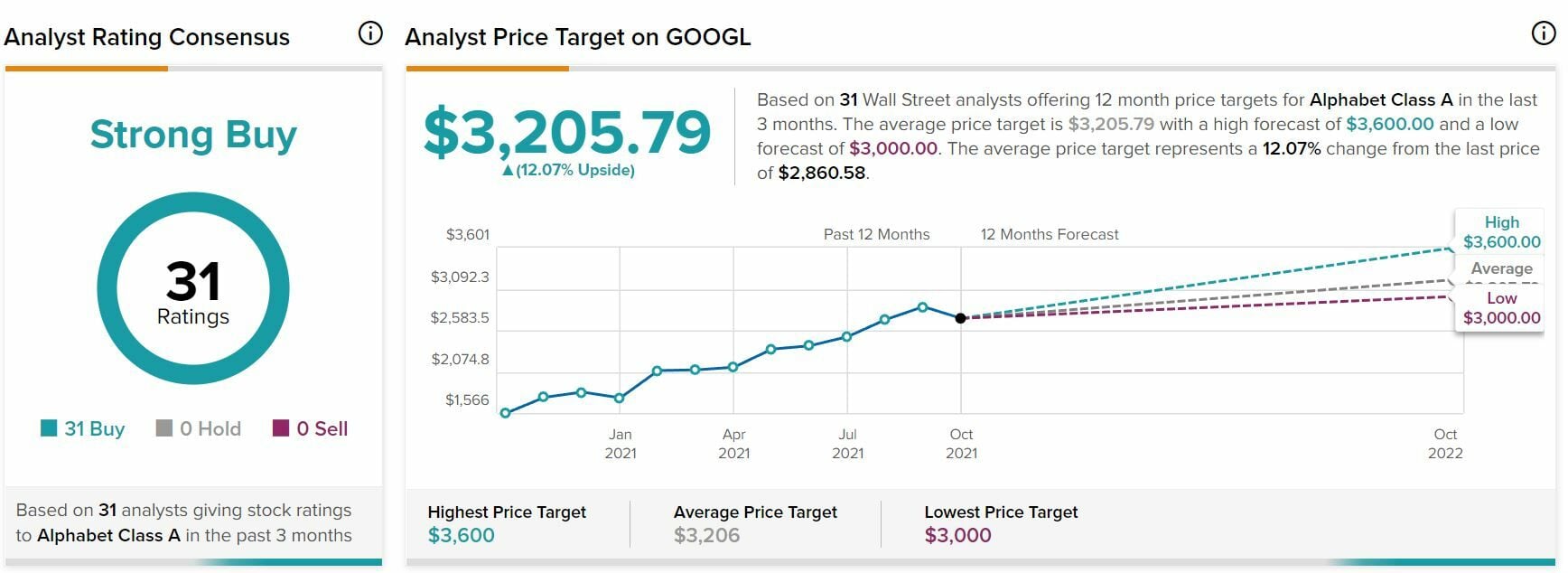Select the Analyst Rating Consensus header tab

(x=146, y=37)
